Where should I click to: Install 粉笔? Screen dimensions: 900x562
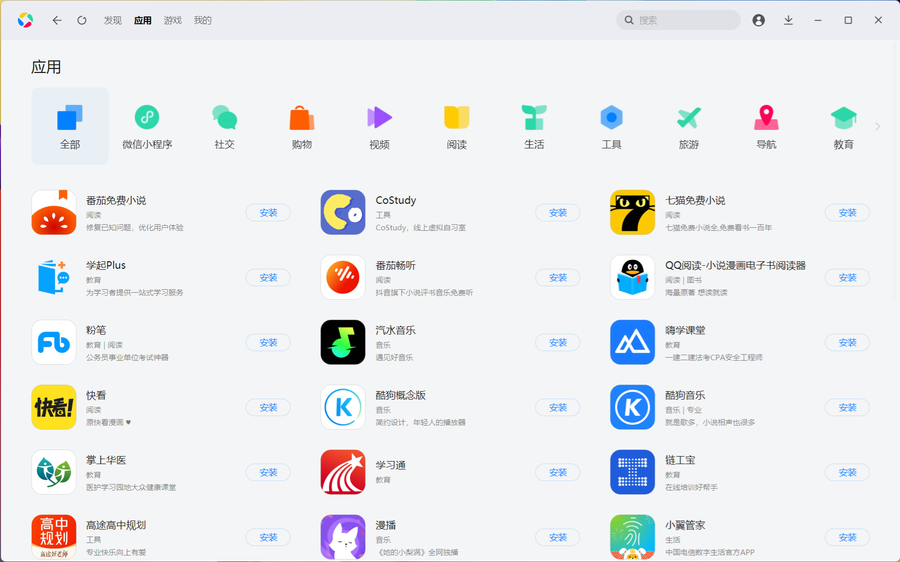pos(268,342)
